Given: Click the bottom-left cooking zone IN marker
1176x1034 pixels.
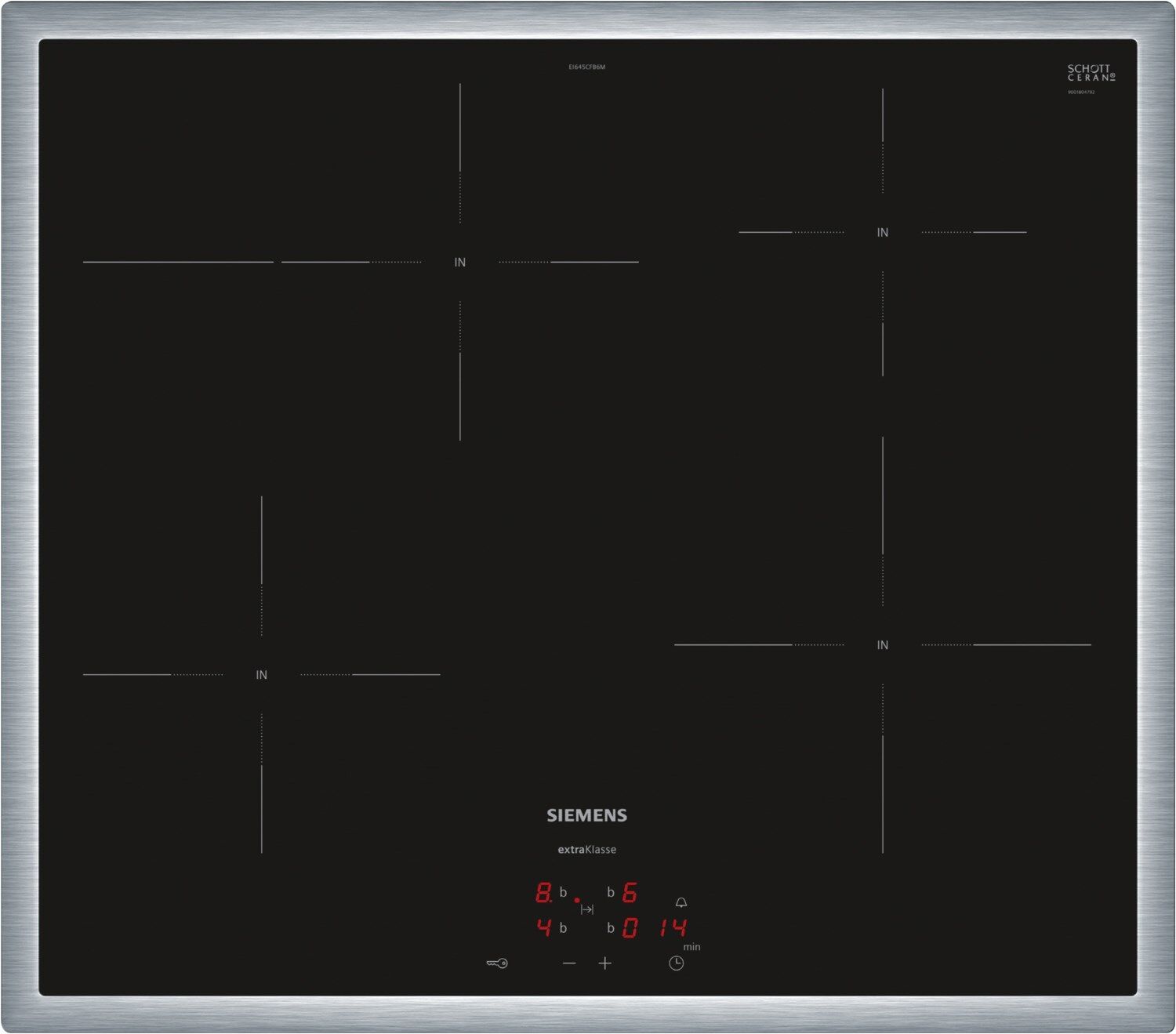Looking at the screenshot, I should click(262, 675).
